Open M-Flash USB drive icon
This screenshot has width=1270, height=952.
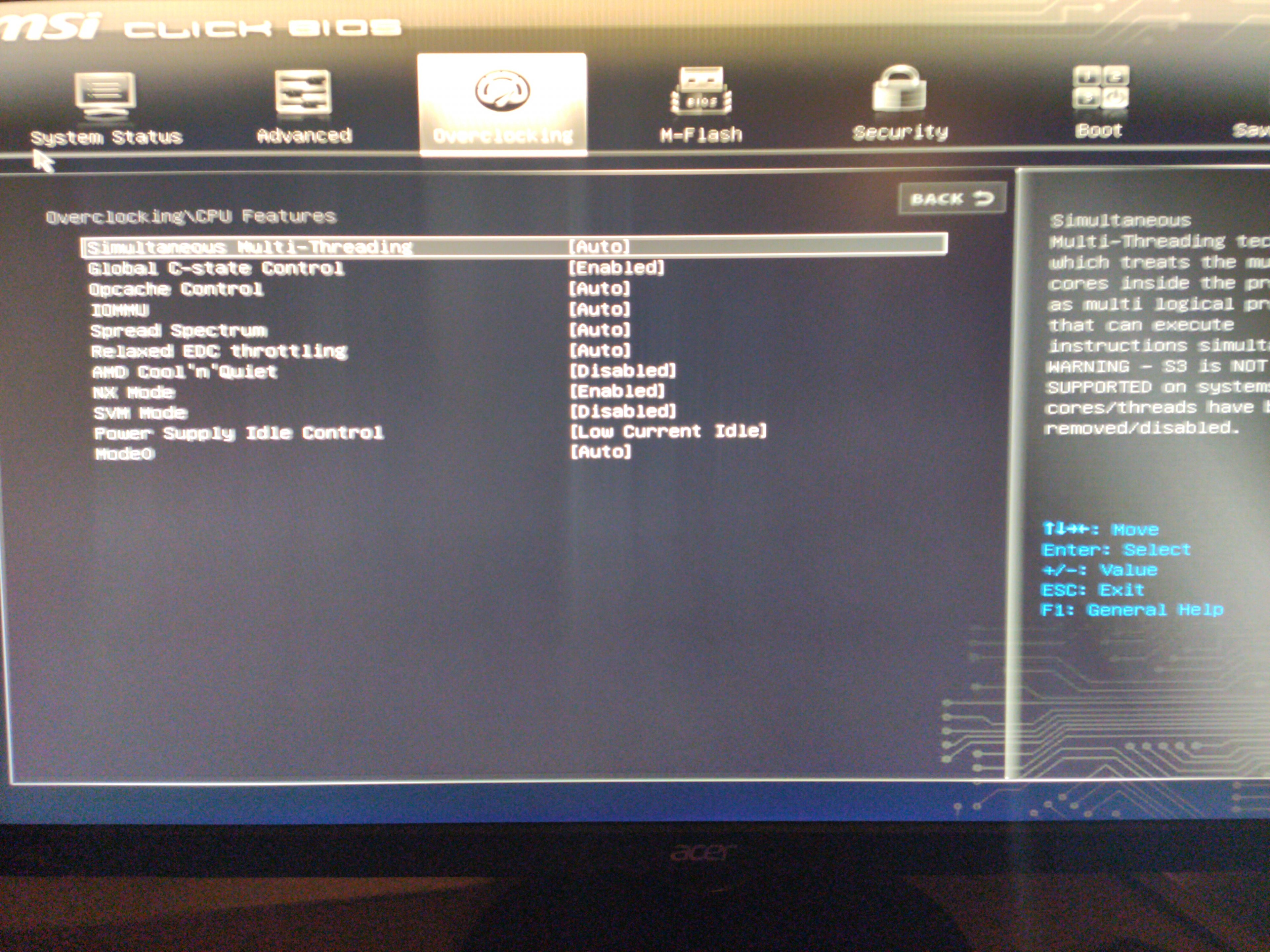(x=701, y=91)
